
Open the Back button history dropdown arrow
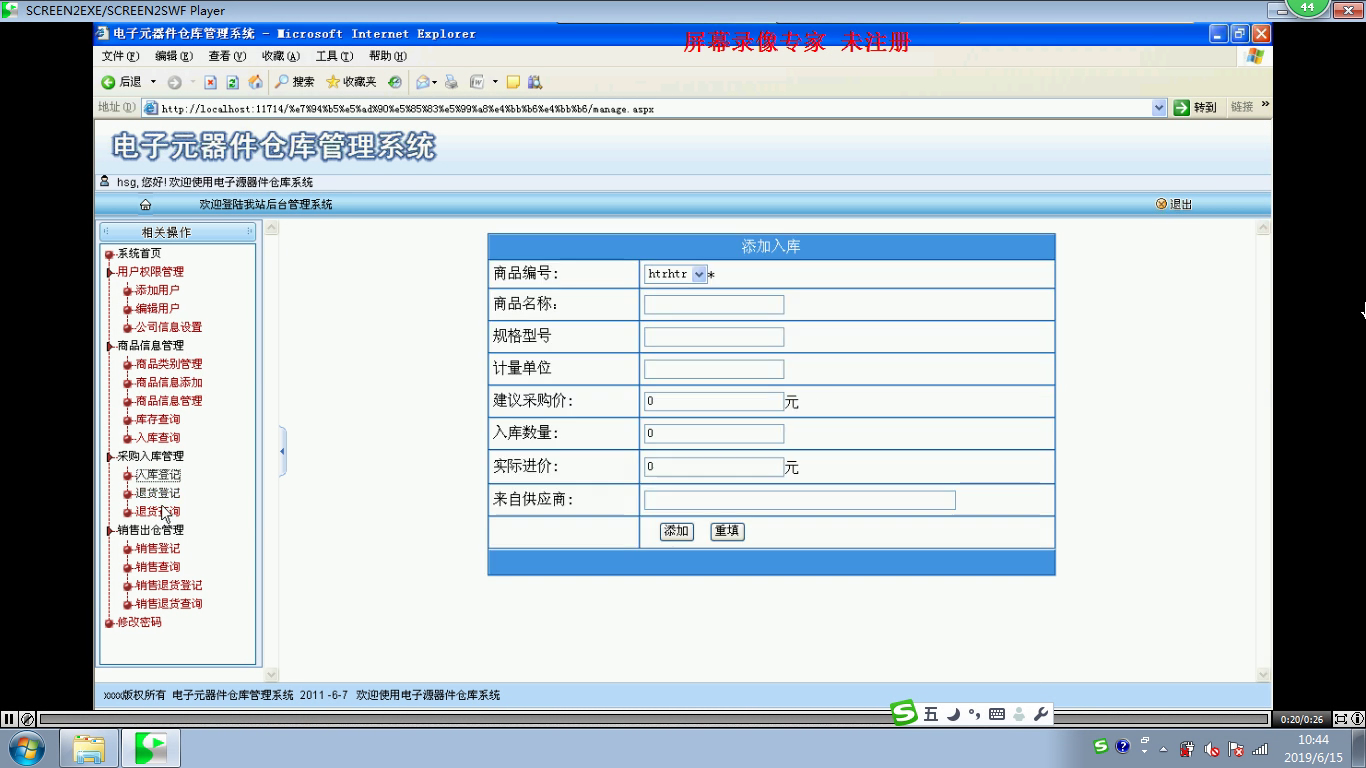(x=153, y=82)
